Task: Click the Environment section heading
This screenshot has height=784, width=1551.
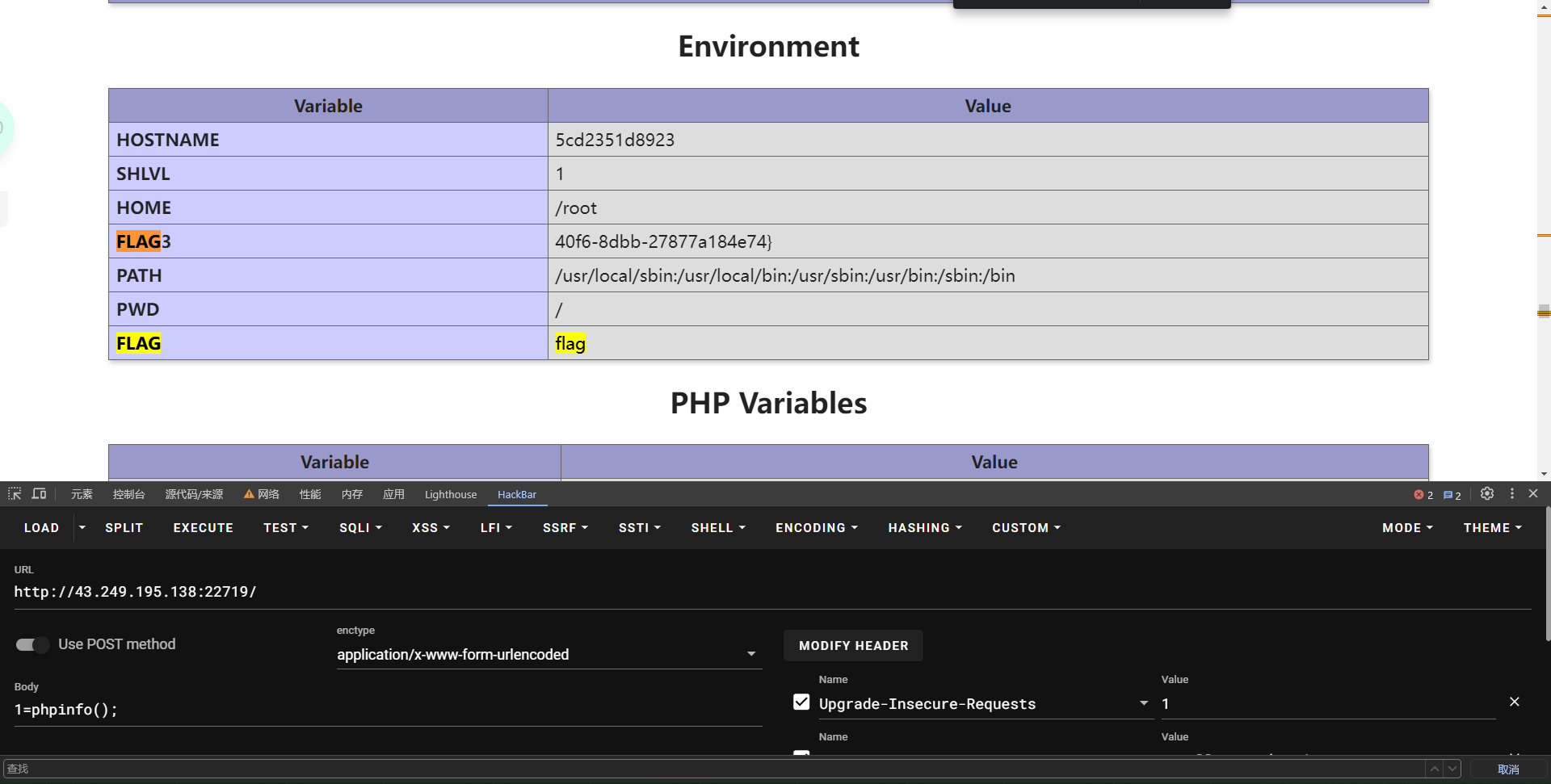Action: (x=768, y=46)
